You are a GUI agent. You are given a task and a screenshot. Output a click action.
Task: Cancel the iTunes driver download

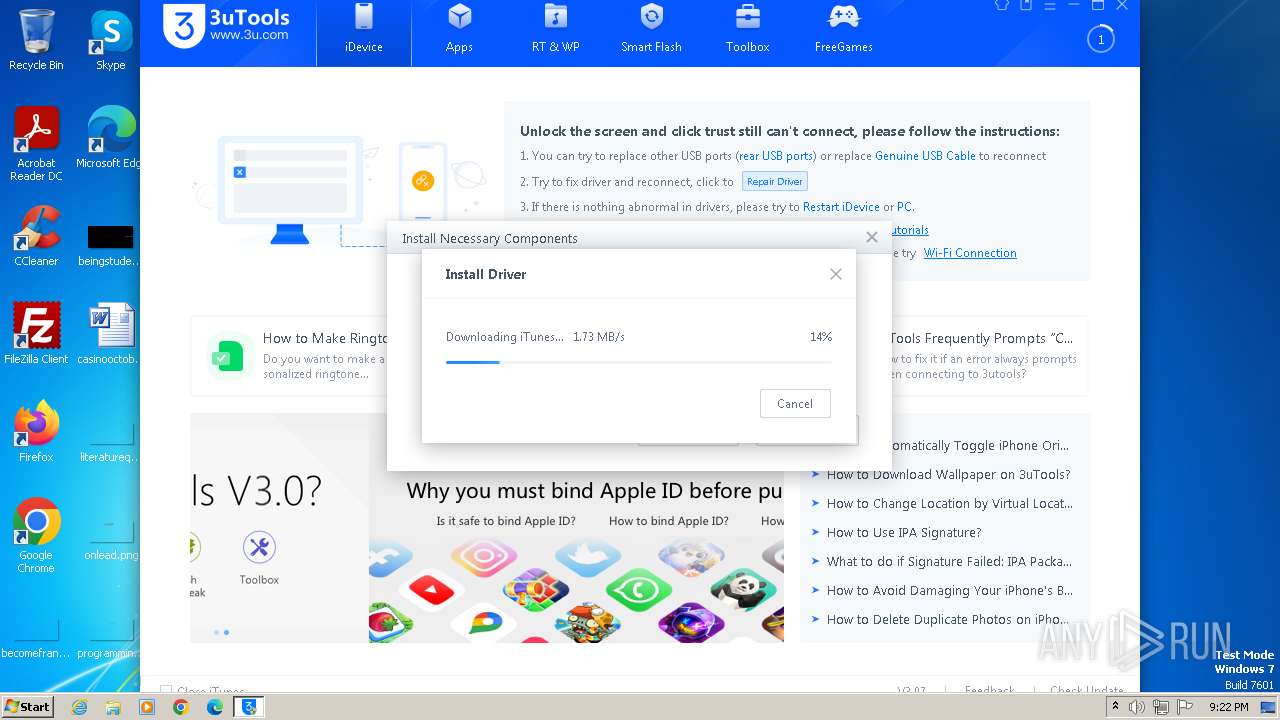pyautogui.click(x=794, y=404)
